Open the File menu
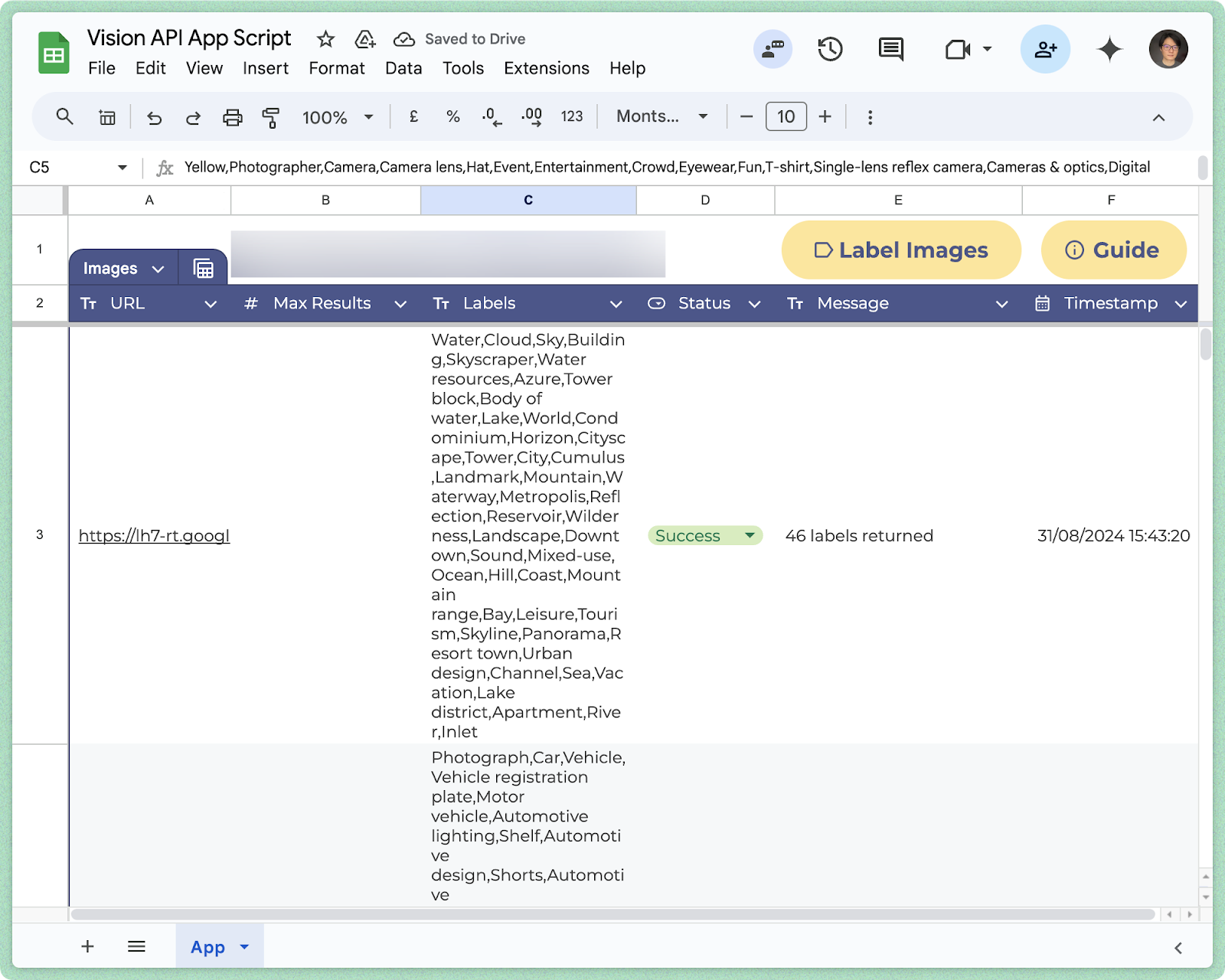The image size is (1225, 980). pyautogui.click(x=101, y=68)
